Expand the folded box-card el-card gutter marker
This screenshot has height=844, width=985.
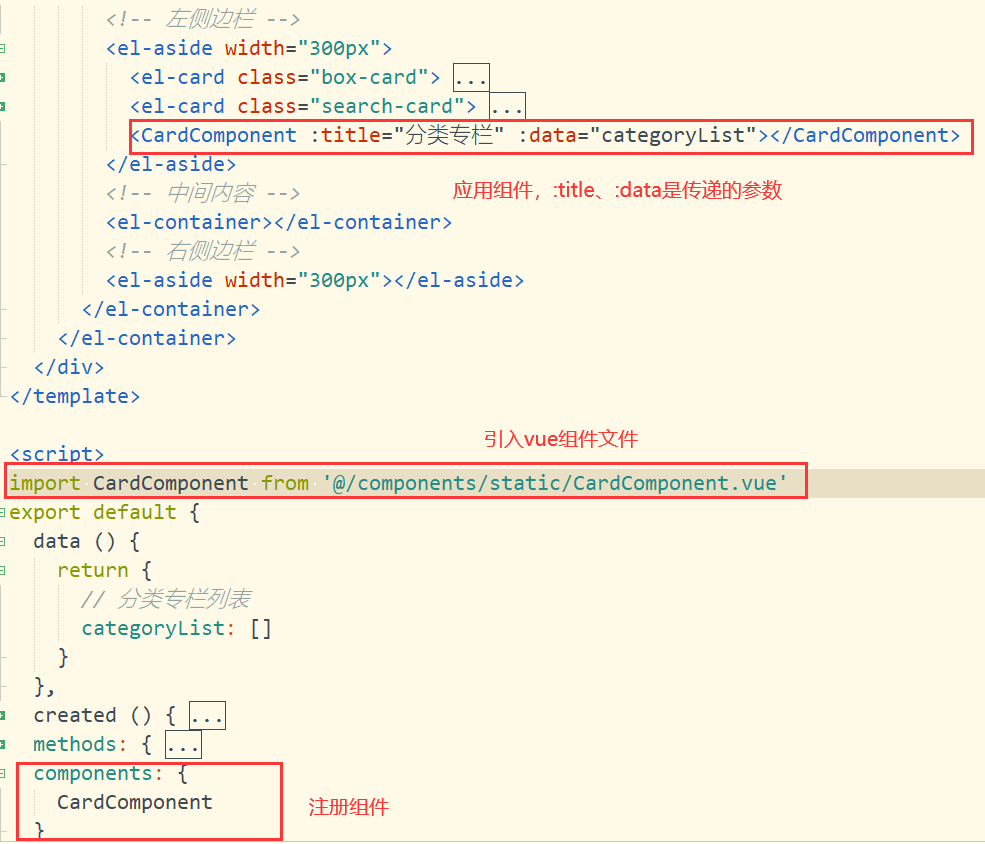point(3,77)
